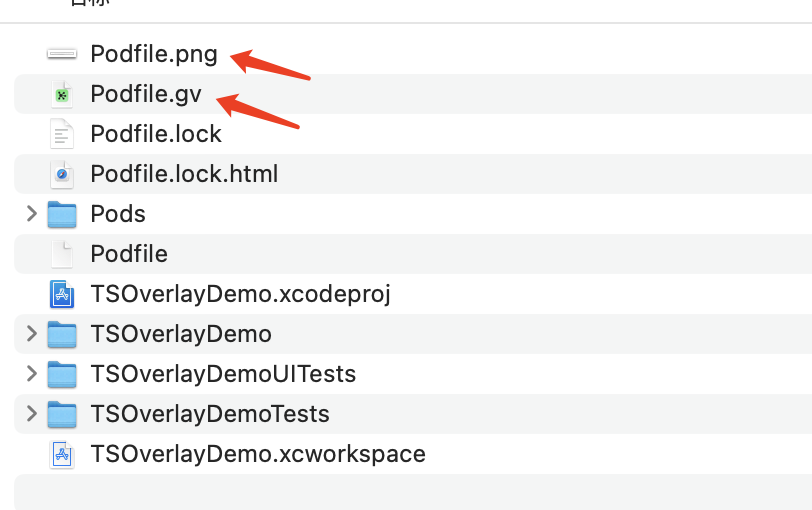Select the Podfile.lock file name
This screenshot has height=510, width=812.
click(156, 134)
